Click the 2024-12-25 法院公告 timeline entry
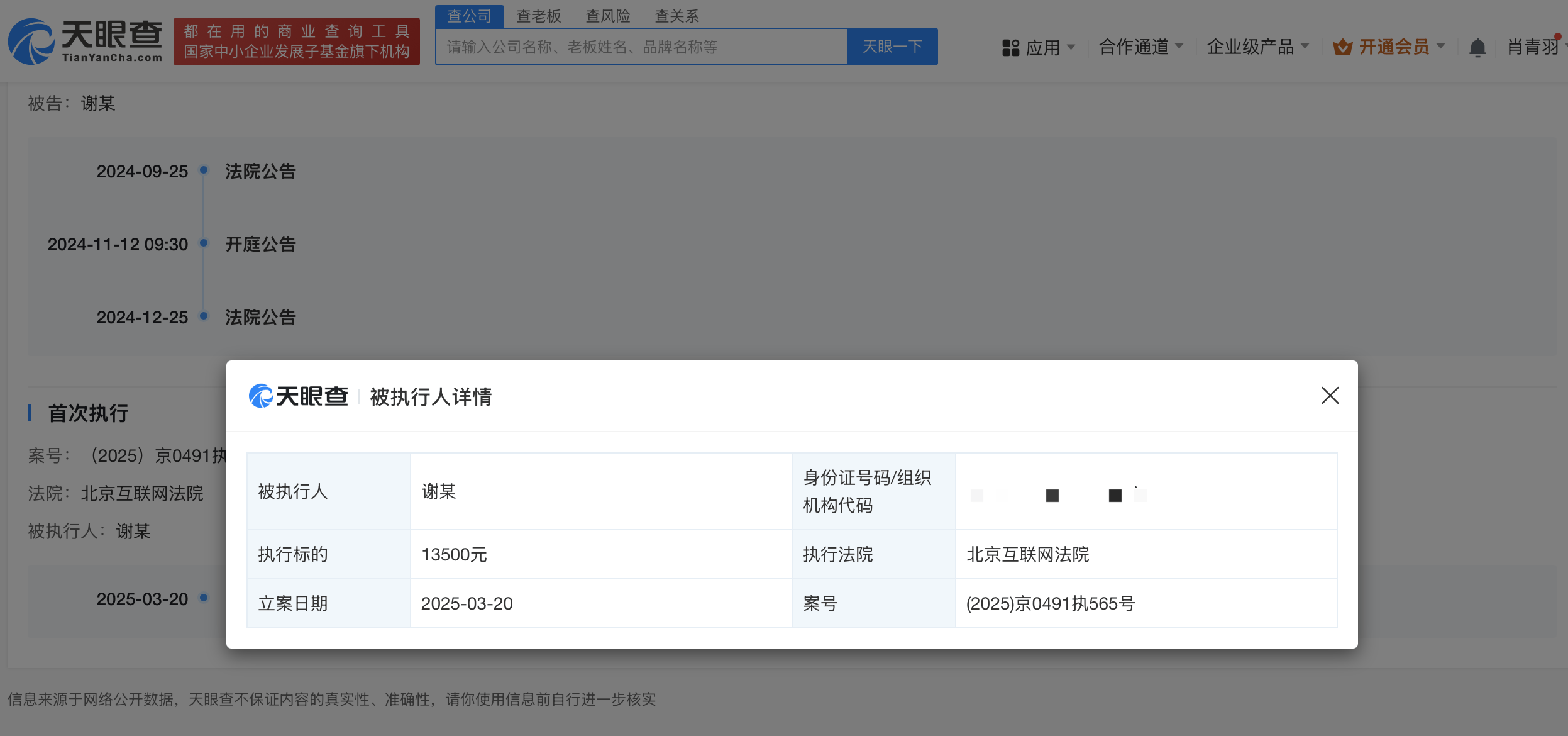 pos(260,317)
